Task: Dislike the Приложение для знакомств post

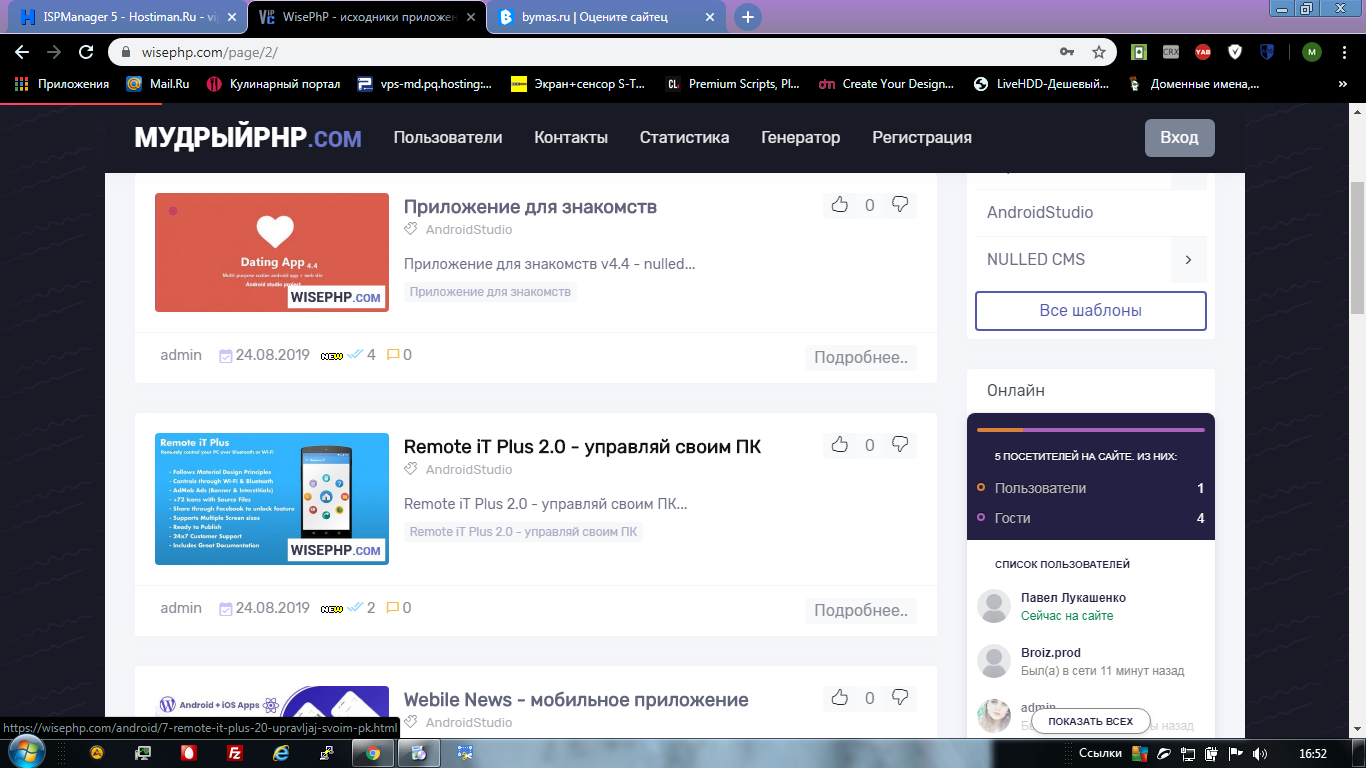Action: coord(900,205)
